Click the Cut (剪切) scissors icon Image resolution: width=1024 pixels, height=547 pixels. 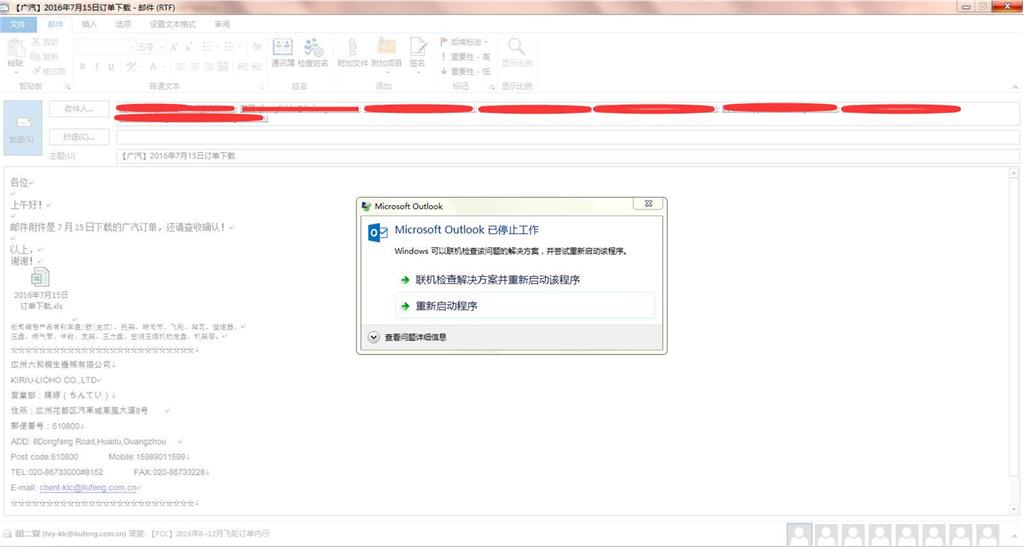tap(36, 42)
